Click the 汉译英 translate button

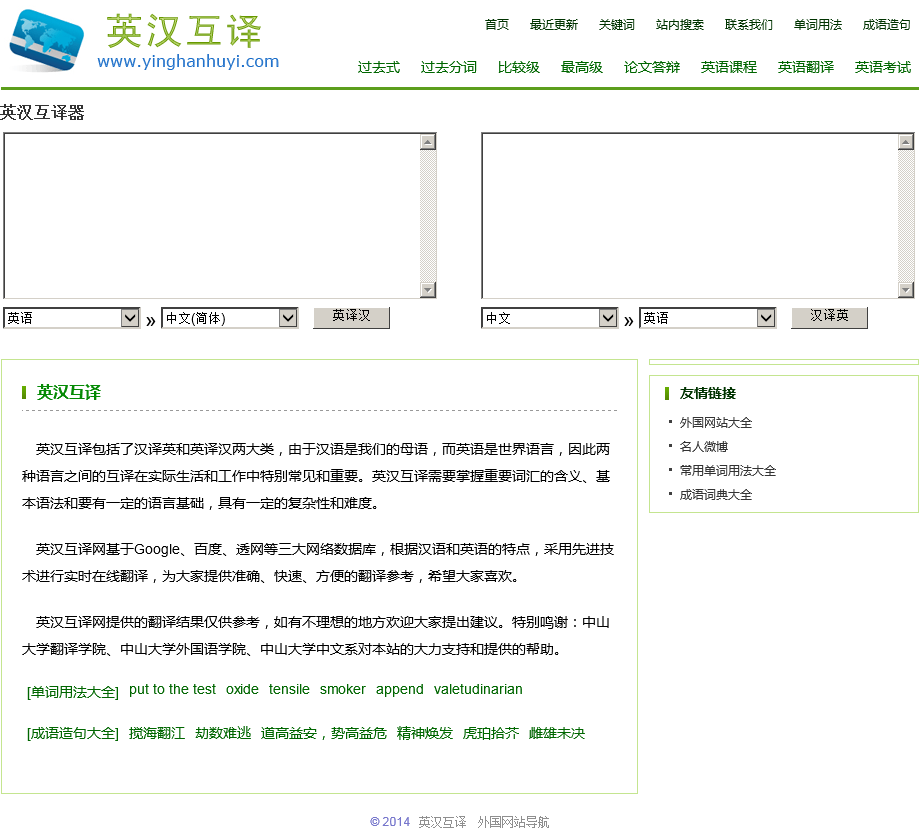(829, 317)
